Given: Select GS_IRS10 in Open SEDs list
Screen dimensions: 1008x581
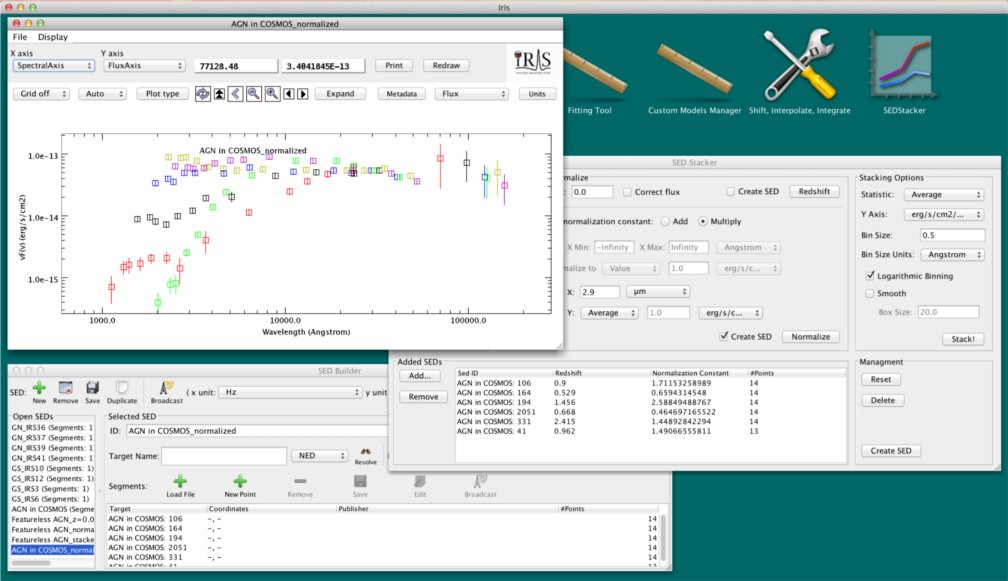Looking at the screenshot, I should (52, 469).
